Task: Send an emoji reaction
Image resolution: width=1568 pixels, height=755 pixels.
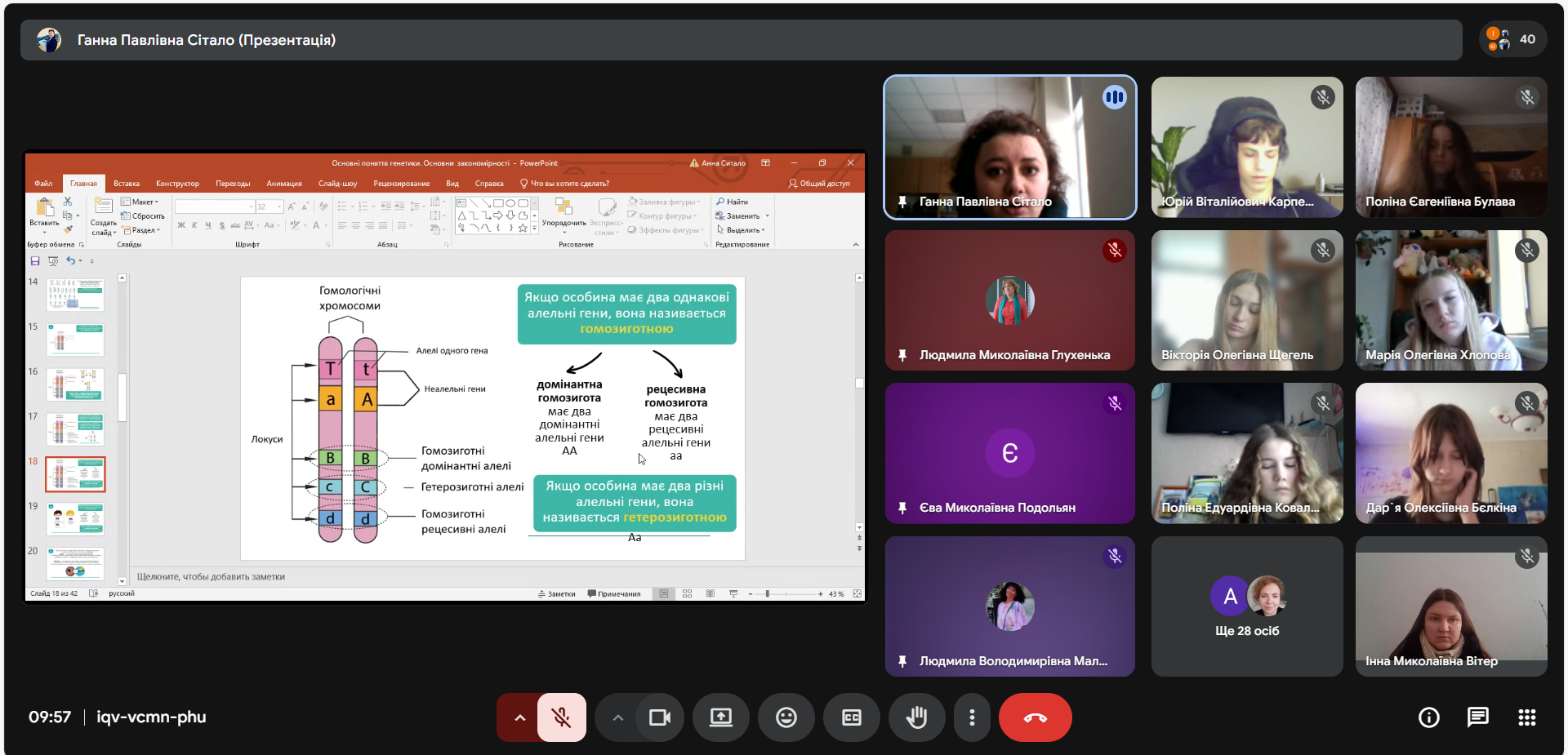Action: (786, 717)
